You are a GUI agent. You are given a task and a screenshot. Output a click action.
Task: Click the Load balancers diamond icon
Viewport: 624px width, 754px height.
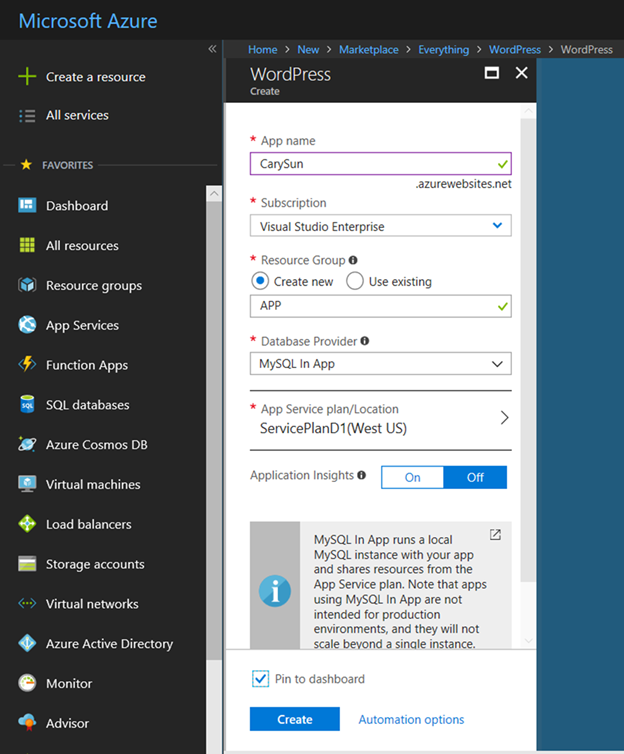click(x=27, y=524)
